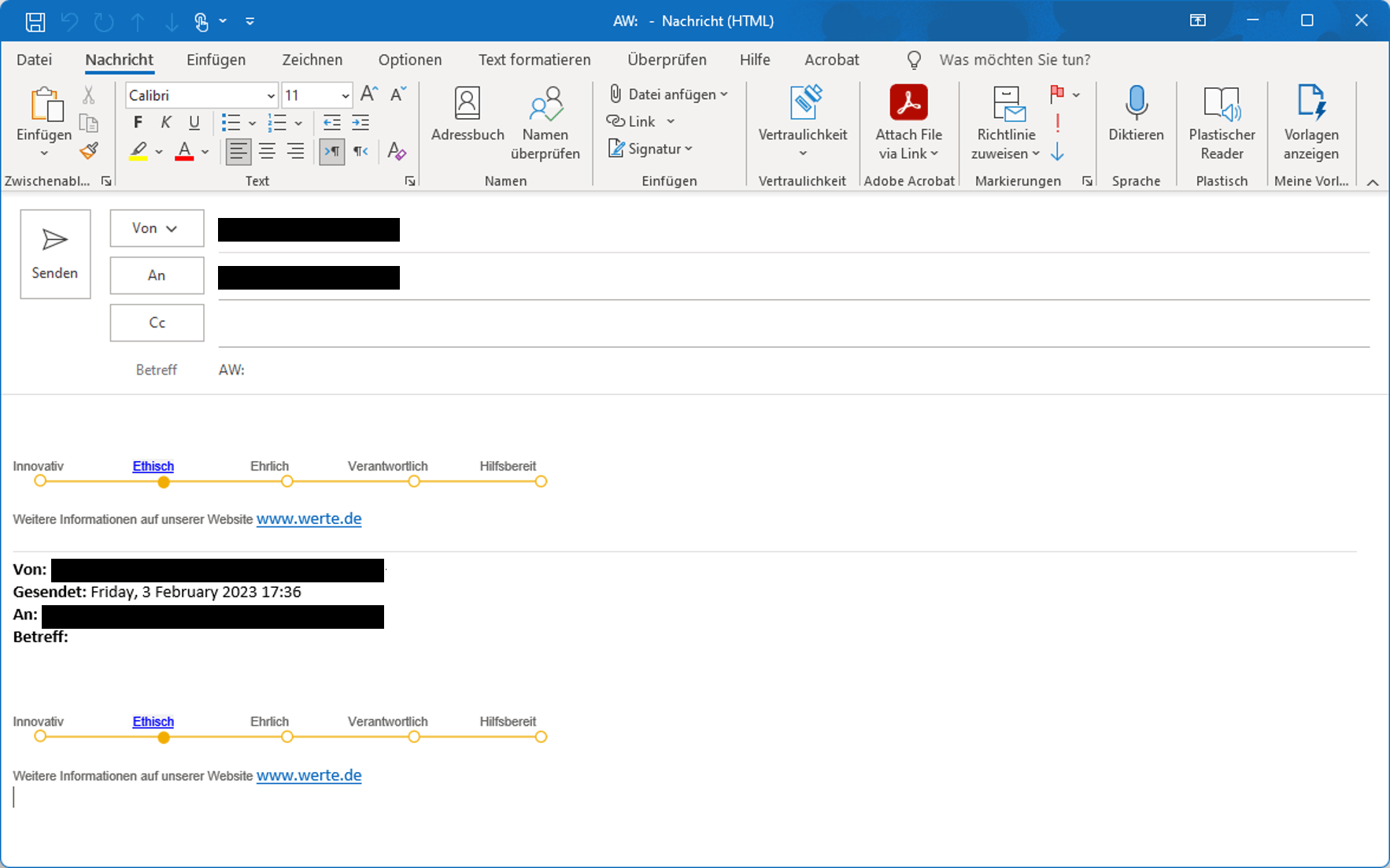Click the Senden send button
This screenshot has height=868, width=1390.
click(x=55, y=253)
